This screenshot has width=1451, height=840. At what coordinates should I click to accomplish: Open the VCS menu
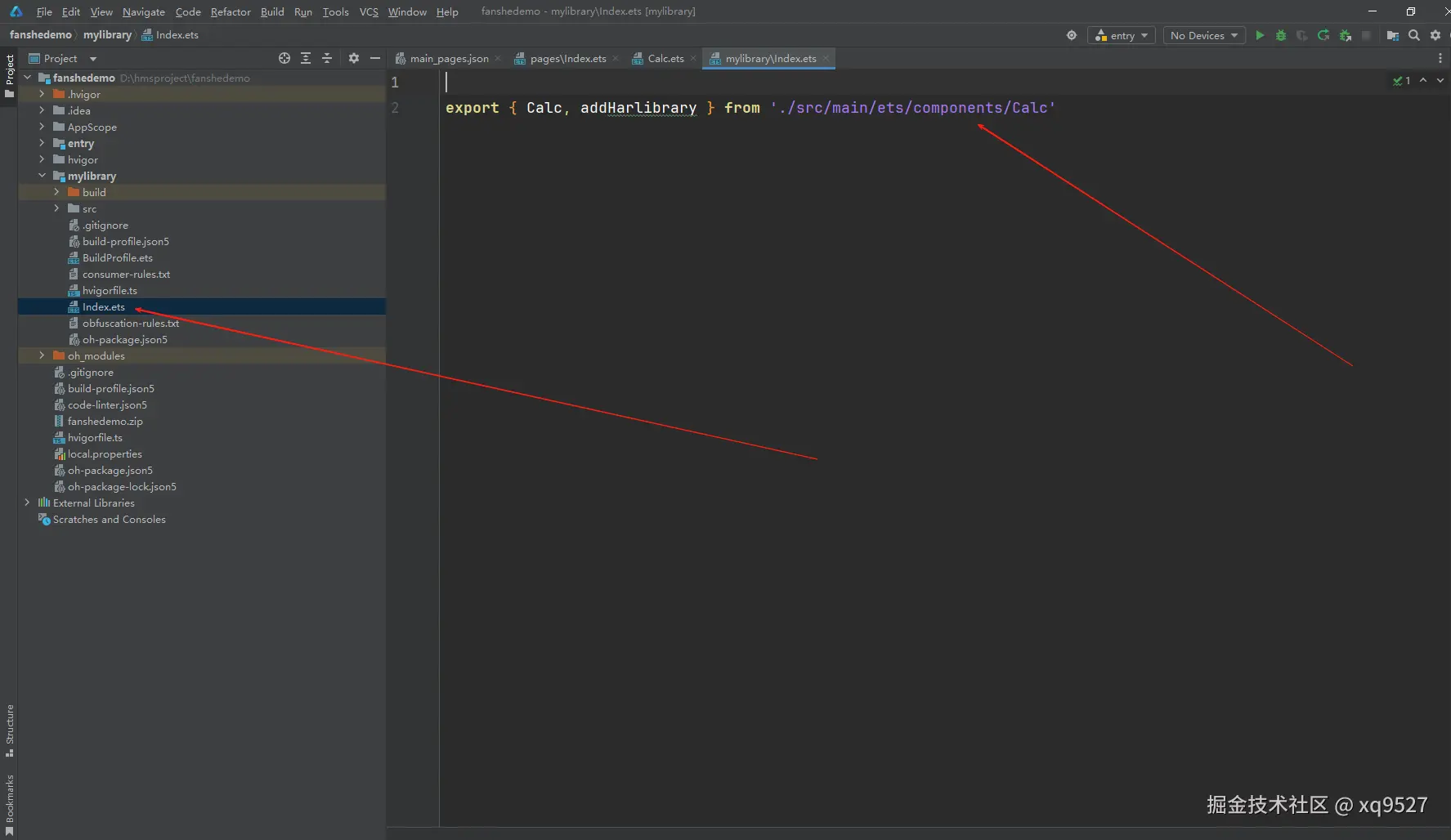click(x=369, y=11)
